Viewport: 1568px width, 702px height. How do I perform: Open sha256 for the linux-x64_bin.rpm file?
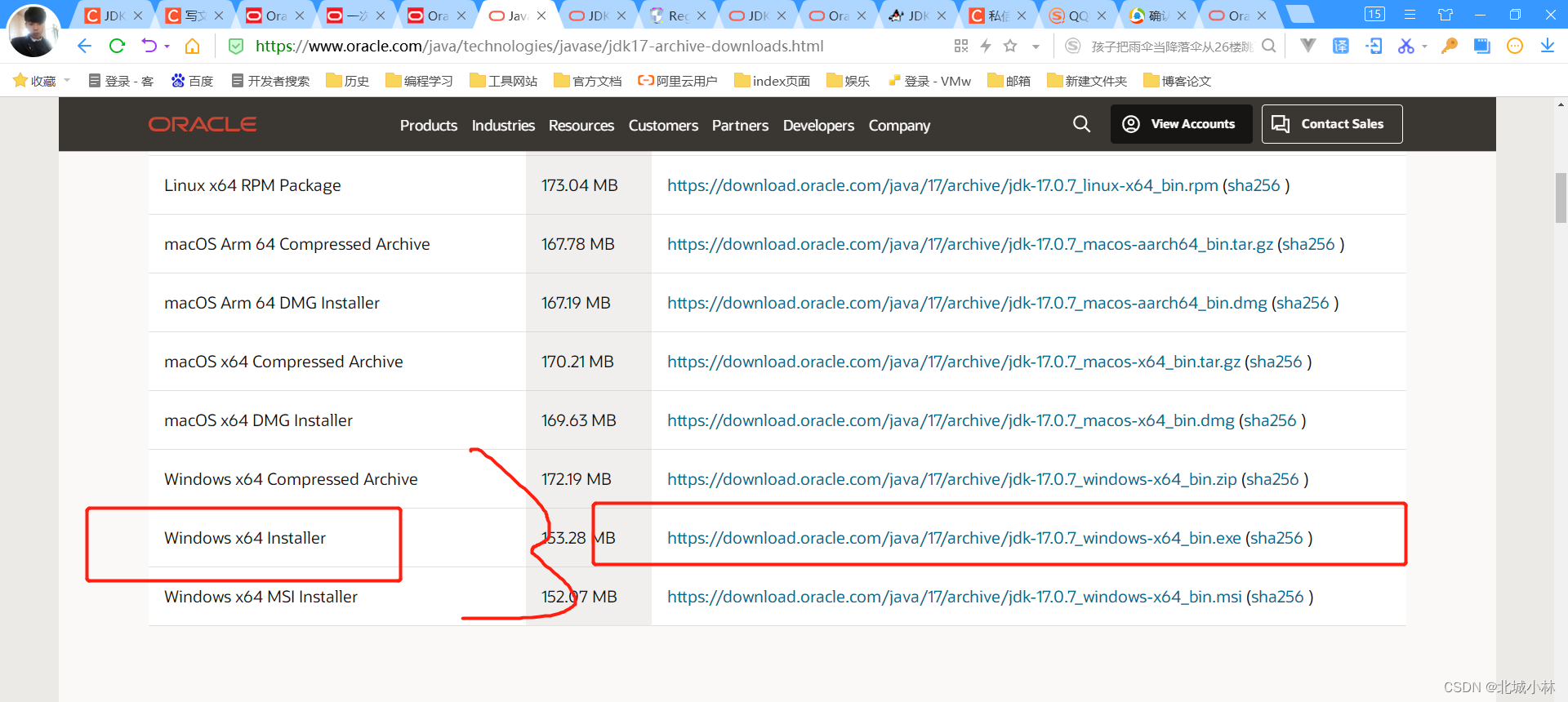click(x=1254, y=185)
